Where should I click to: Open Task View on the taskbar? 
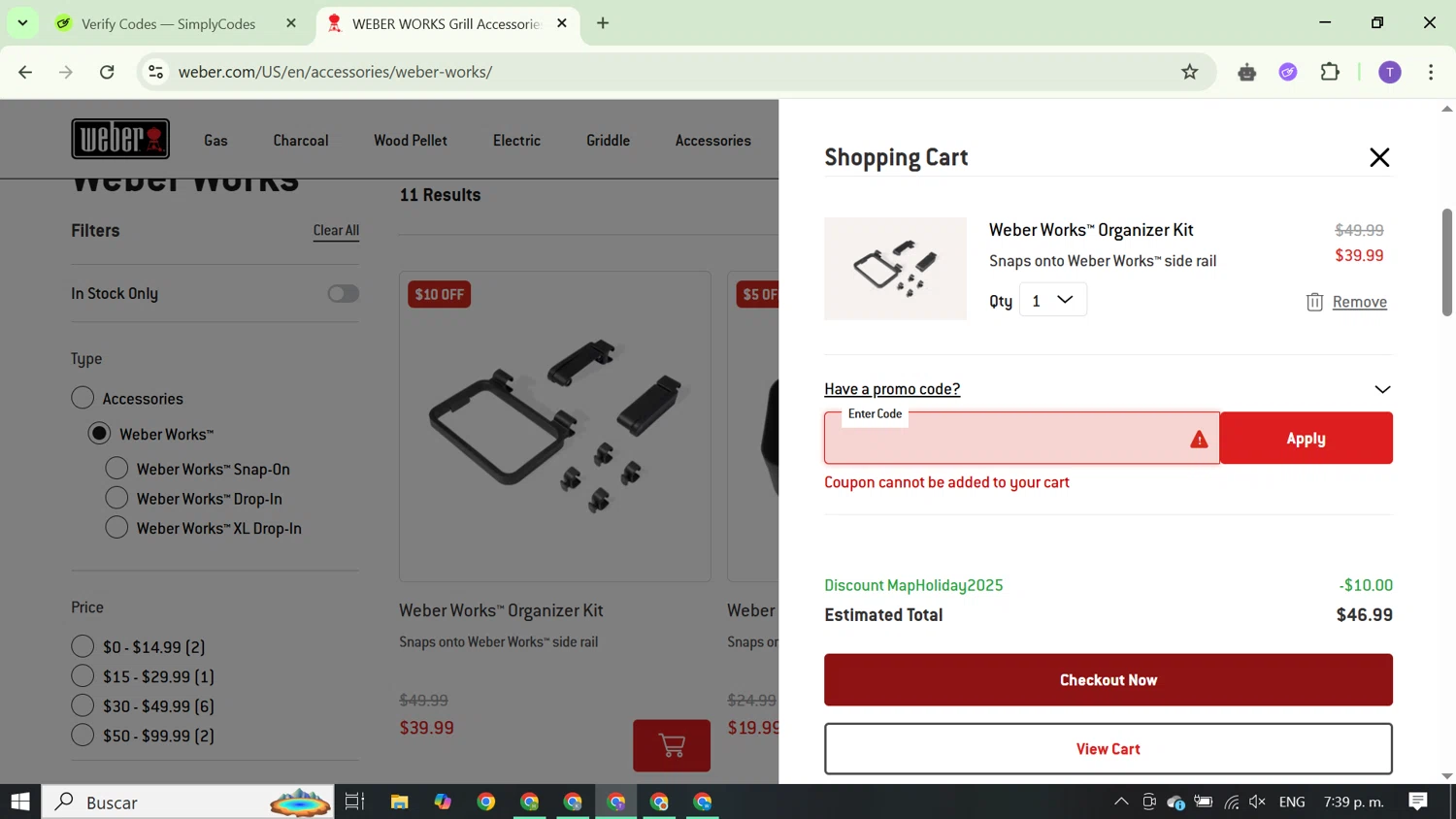coord(354,802)
